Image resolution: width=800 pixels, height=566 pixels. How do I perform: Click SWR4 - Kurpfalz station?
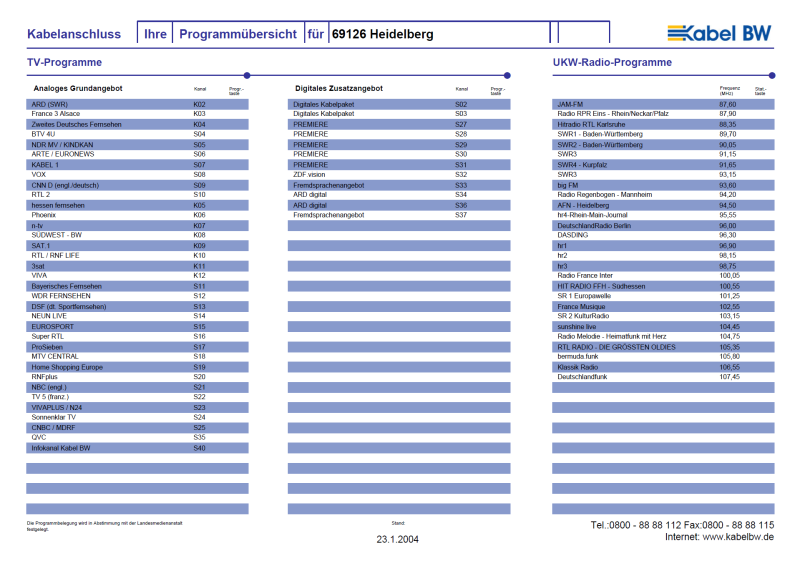pyautogui.click(x=663, y=165)
